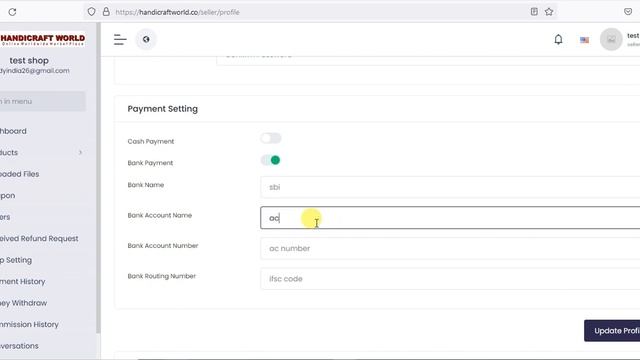The height and width of the screenshot is (360, 640).
Task: Reload the page with browser refresh icon
Action: click(x=12, y=12)
